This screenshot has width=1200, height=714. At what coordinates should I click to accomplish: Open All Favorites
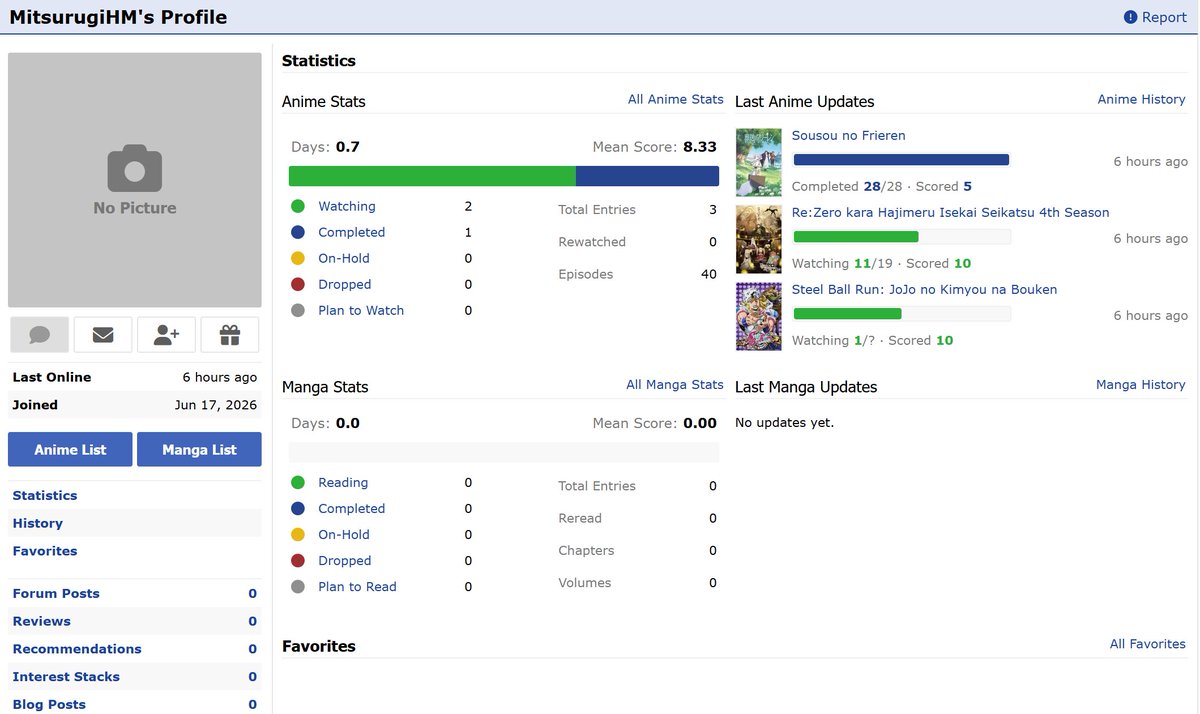[1147, 644]
